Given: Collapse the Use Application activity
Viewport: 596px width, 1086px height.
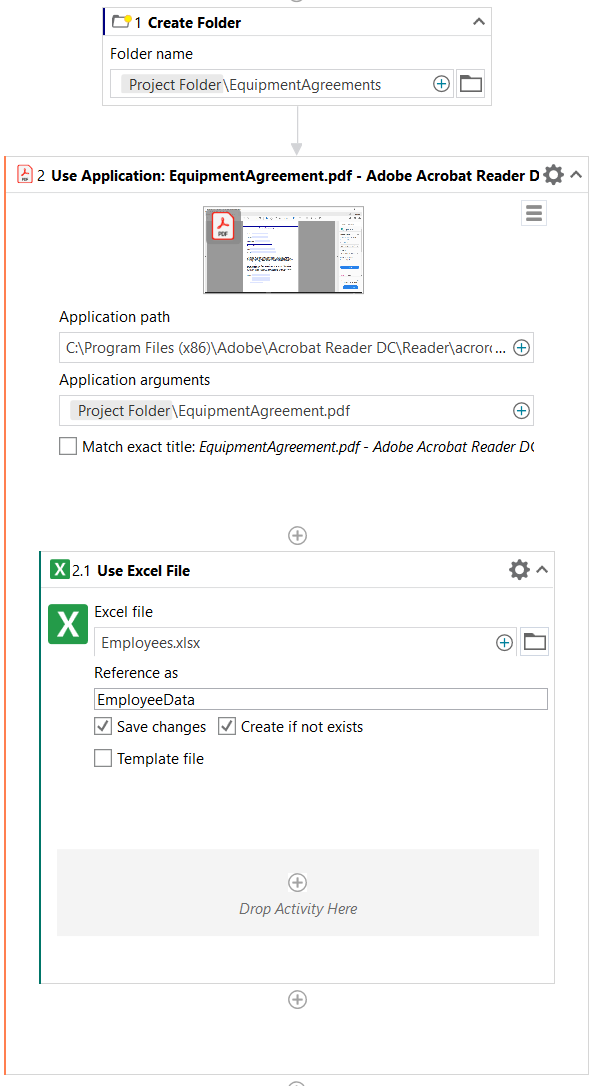Looking at the screenshot, I should point(577,173).
